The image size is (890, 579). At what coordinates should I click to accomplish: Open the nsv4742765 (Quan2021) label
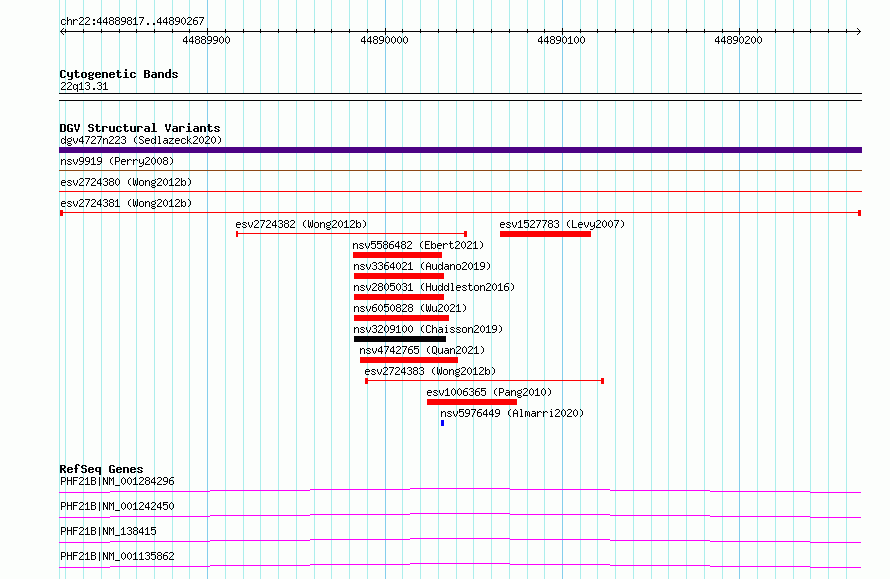click(x=422, y=350)
